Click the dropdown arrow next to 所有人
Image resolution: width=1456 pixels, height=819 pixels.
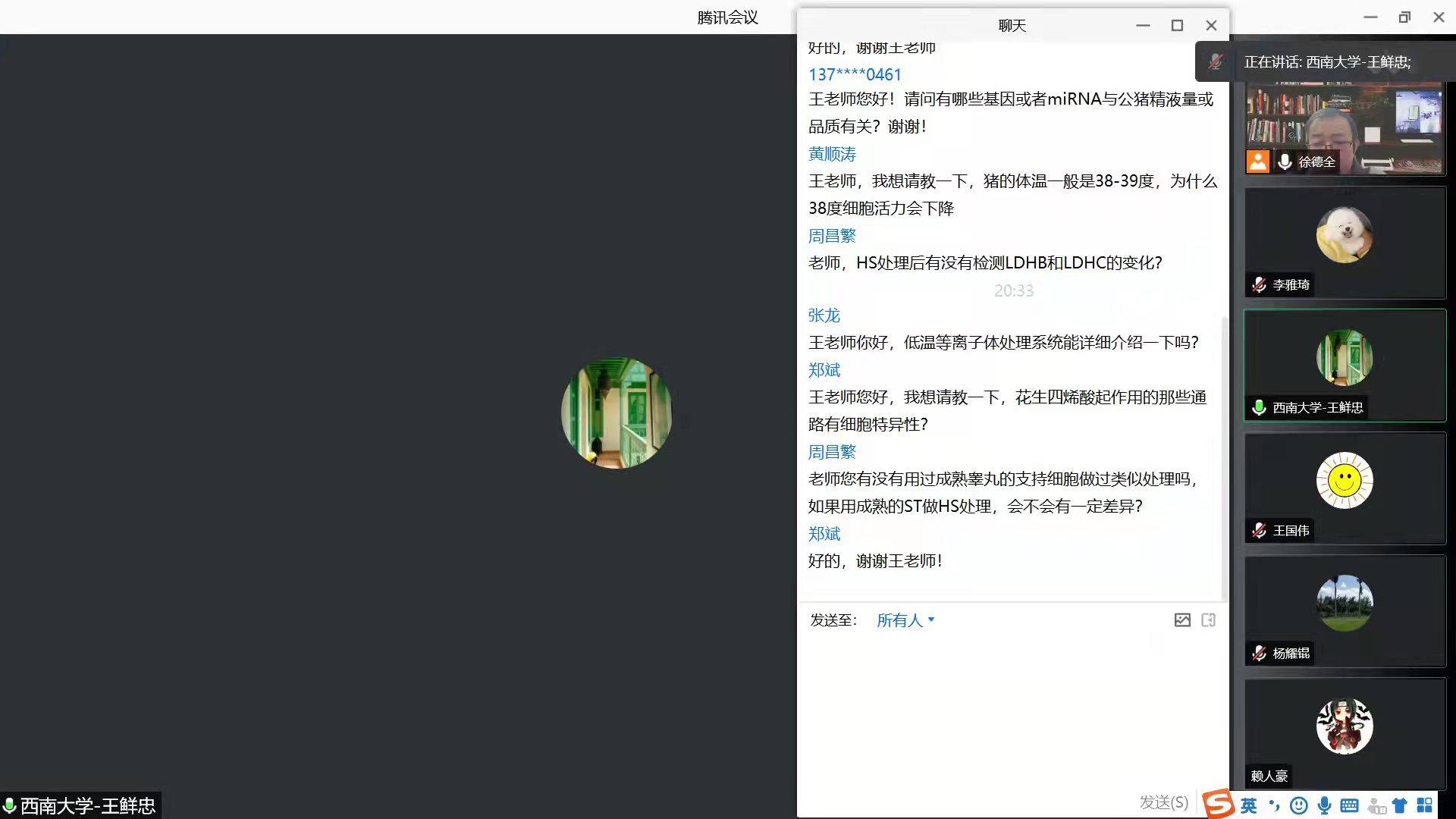[x=931, y=620]
